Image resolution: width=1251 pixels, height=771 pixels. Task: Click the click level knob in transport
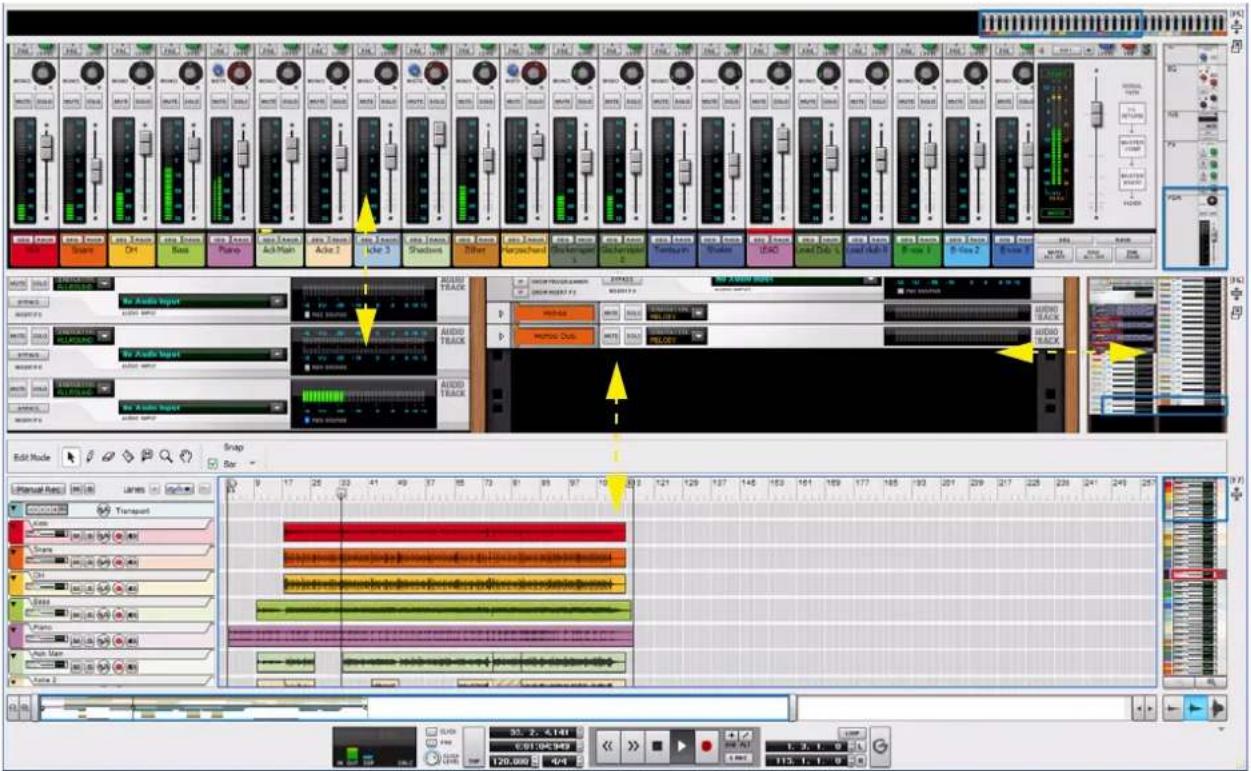pos(432,758)
